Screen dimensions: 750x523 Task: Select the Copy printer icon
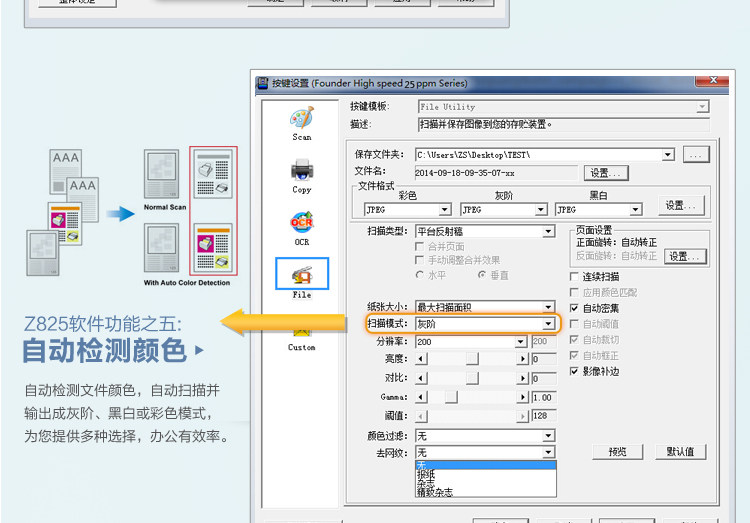point(302,170)
